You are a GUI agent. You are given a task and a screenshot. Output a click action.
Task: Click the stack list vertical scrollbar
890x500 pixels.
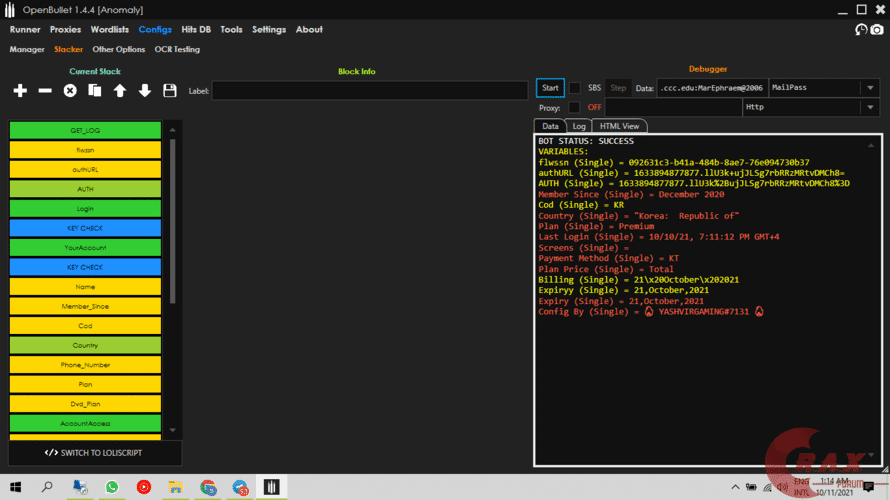172,220
